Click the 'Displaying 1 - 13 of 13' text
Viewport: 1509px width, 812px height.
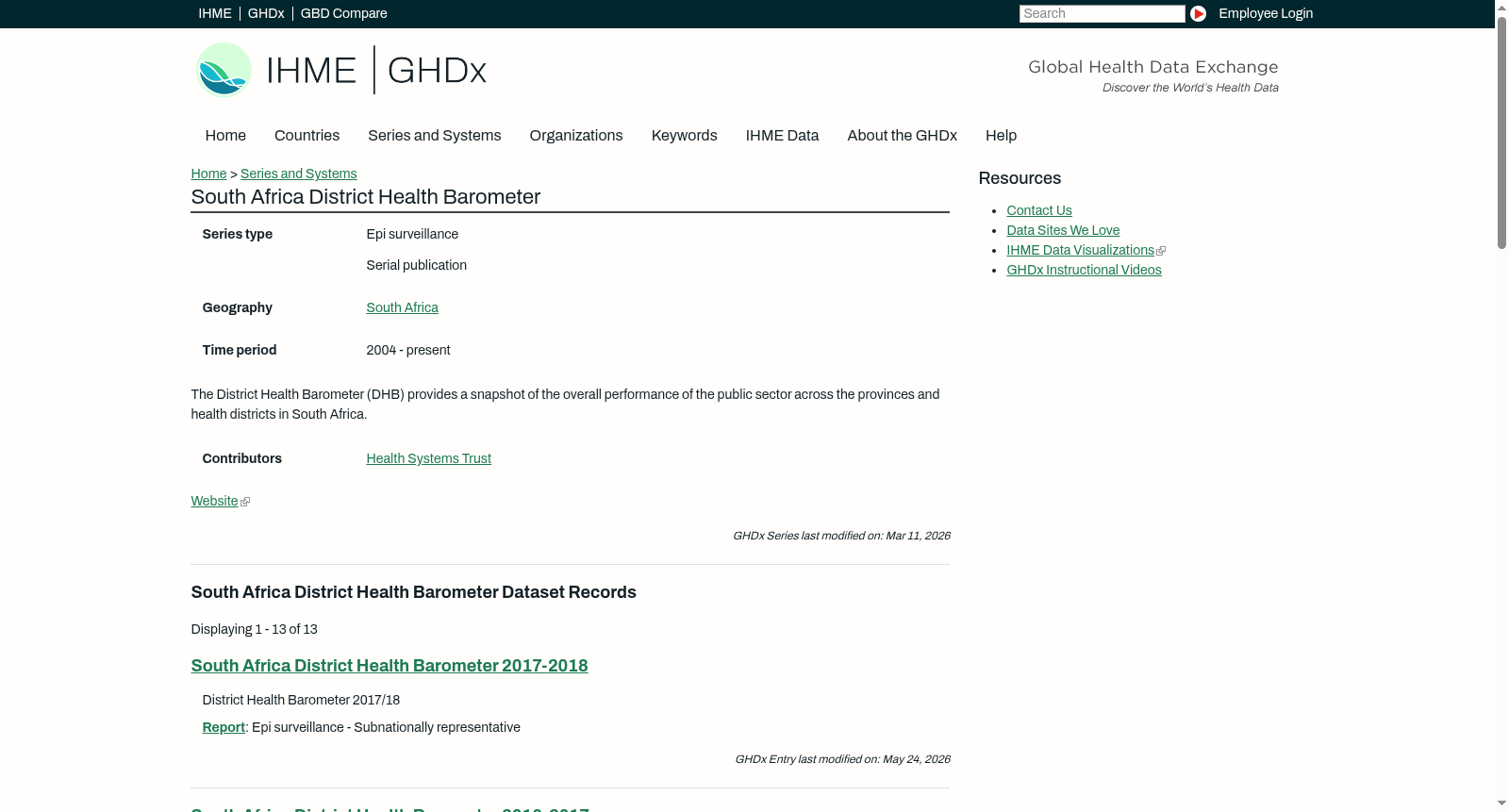click(255, 629)
